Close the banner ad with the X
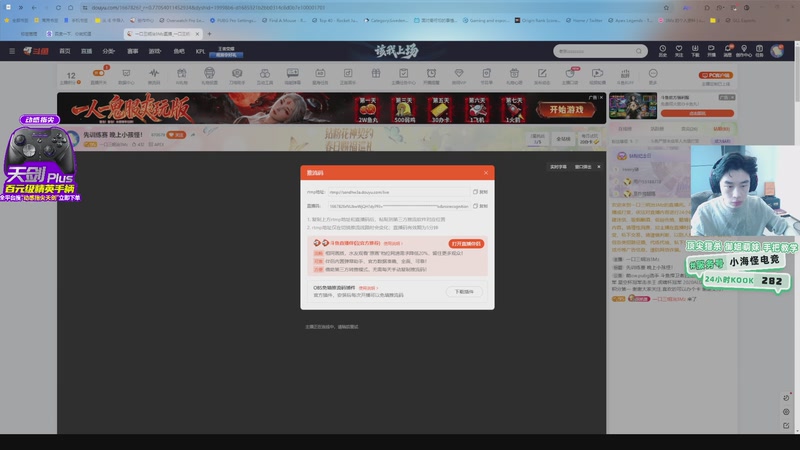800x450 pixels. tap(601, 97)
